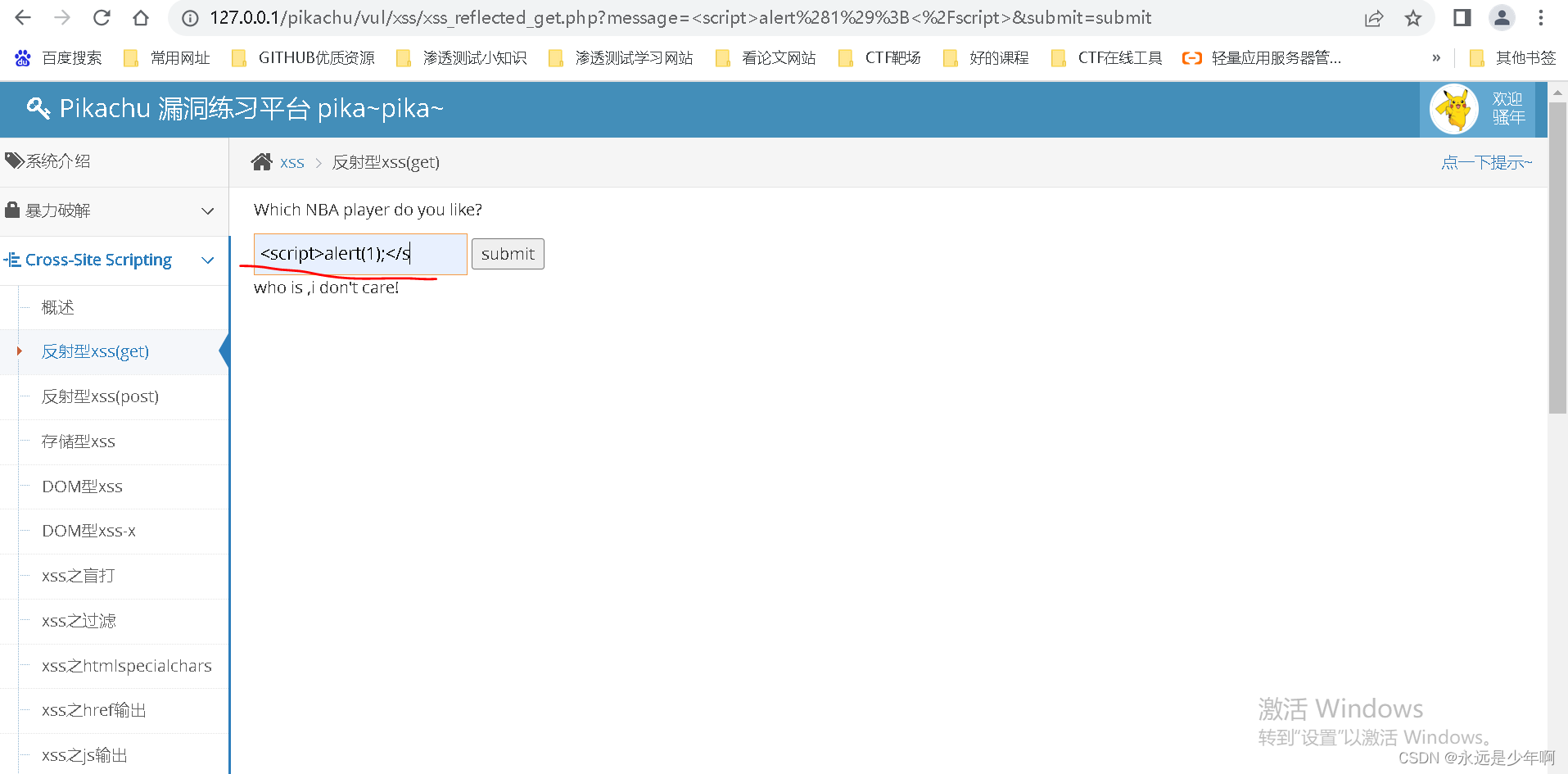This screenshot has width=1568, height=774.
Task: Open DOM型xss-x sidebar item
Action: pyautogui.click(x=115, y=531)
